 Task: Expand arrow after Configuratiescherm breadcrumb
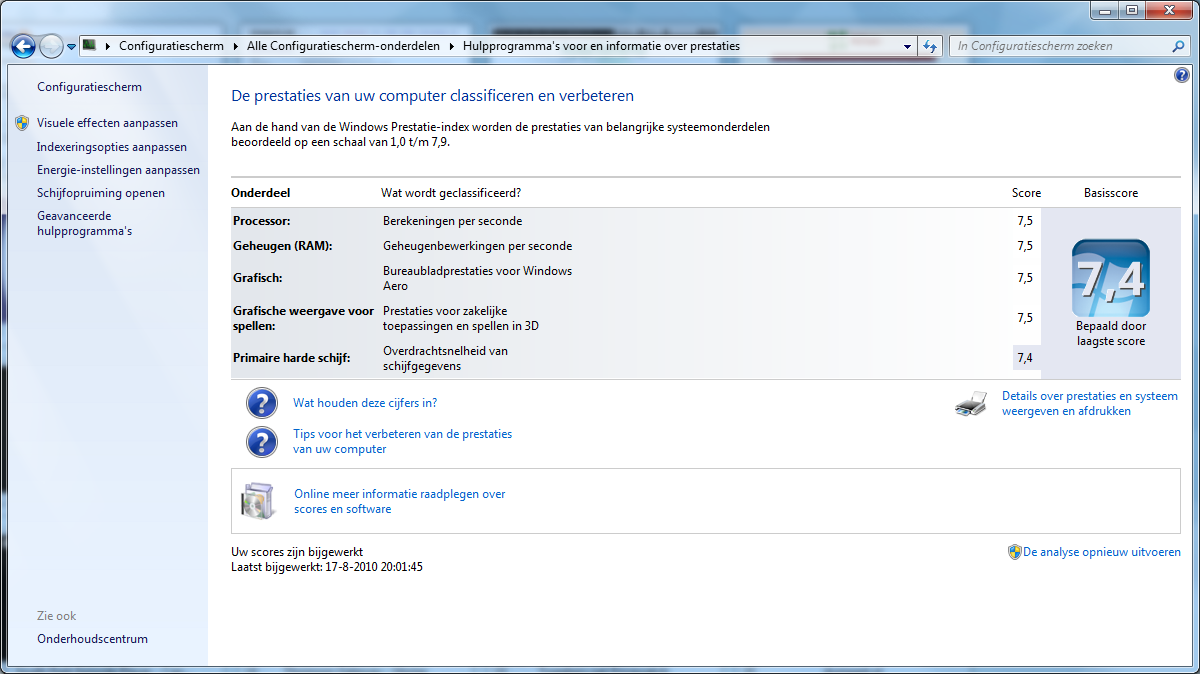[235, 46]
